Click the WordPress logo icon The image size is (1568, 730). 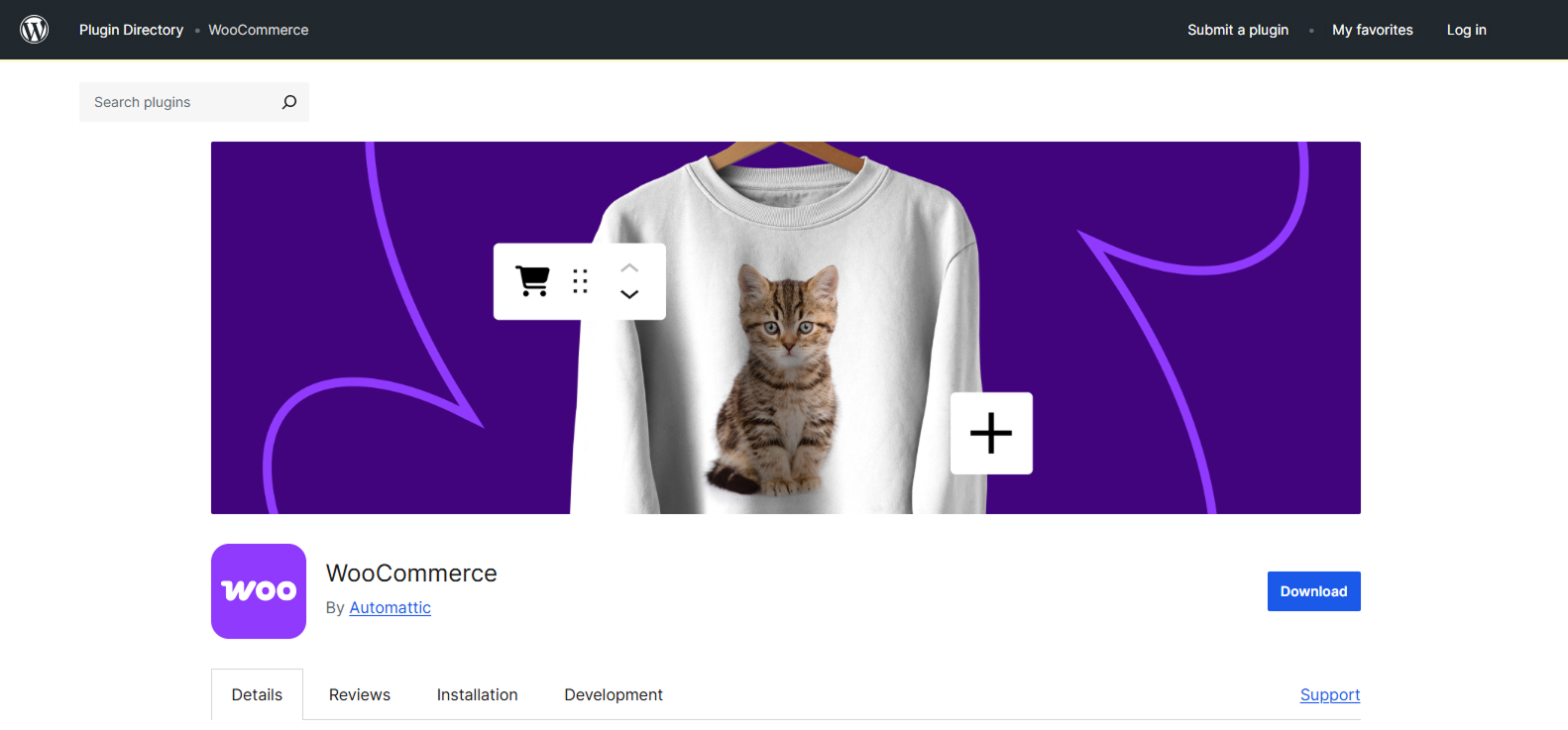35,30
